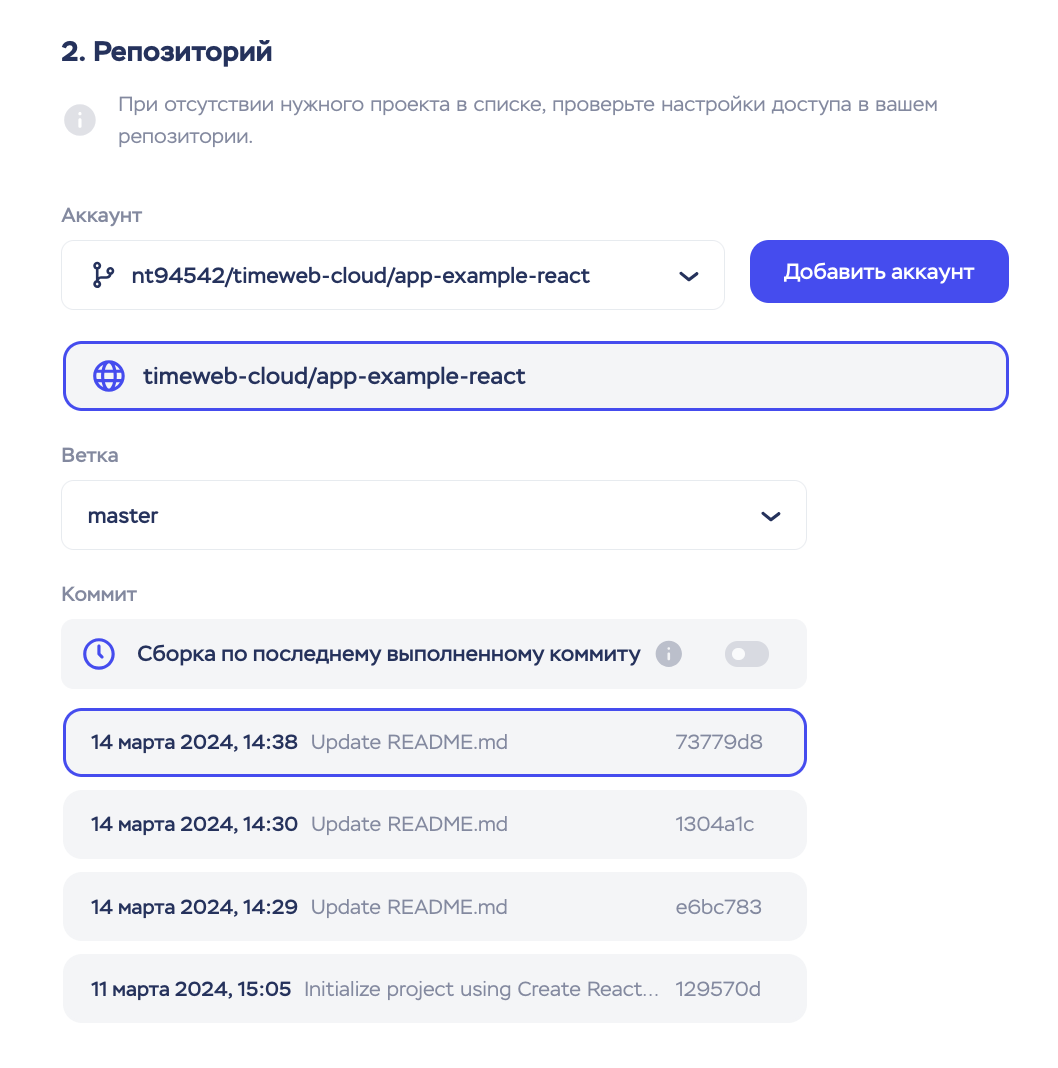This screenshot has height=1068, width=1058.
Task: Click the clock icon in commit build row
Action: pyautogui.click(x=98, y=654)
